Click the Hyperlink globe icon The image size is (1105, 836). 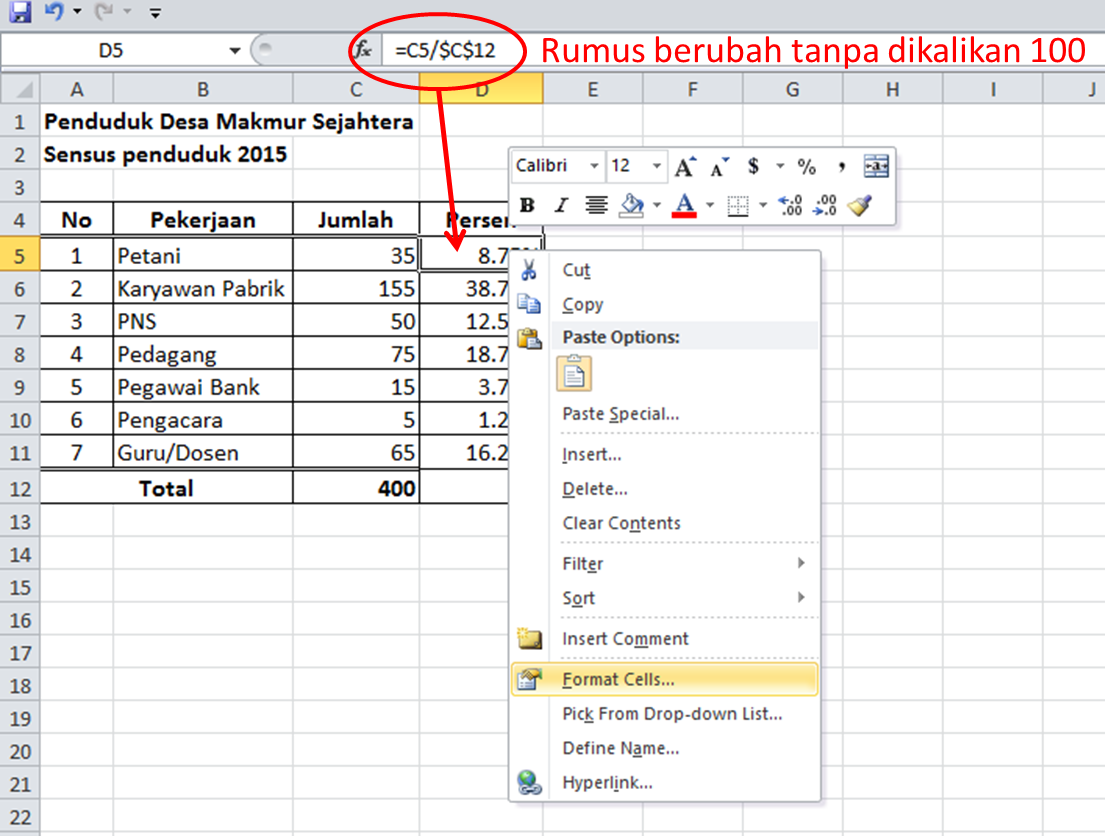tap(529, 782)
